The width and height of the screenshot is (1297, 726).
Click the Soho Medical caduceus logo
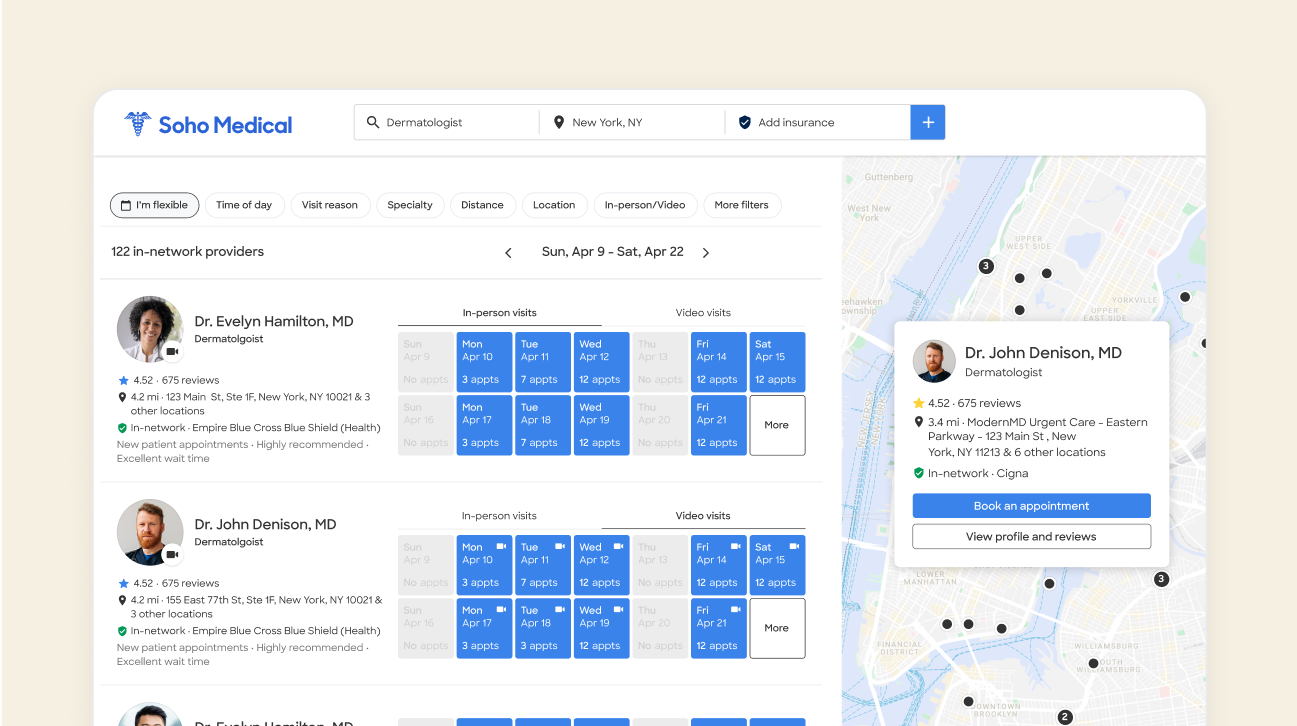[x=137, y=124]
